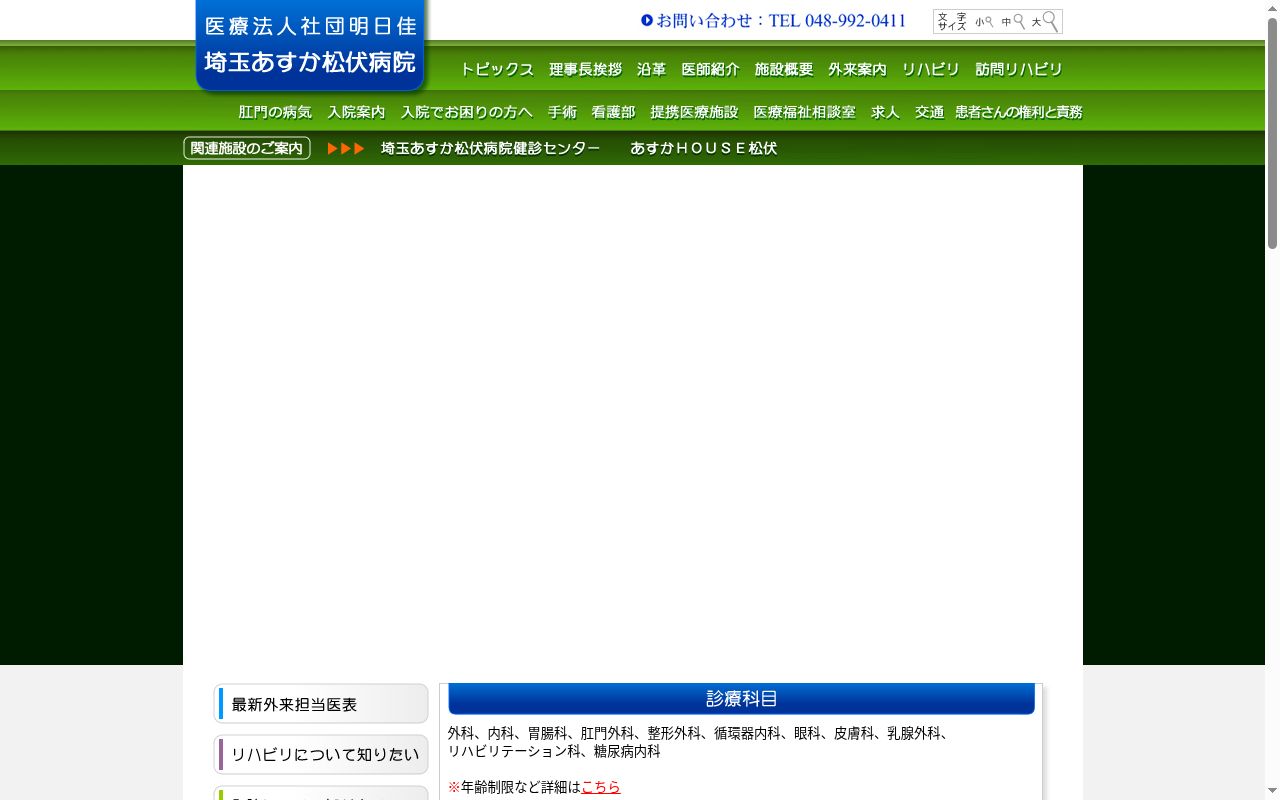Set font size to small (小)
This screenshot has height=800, width=1280.
[985, 22]
